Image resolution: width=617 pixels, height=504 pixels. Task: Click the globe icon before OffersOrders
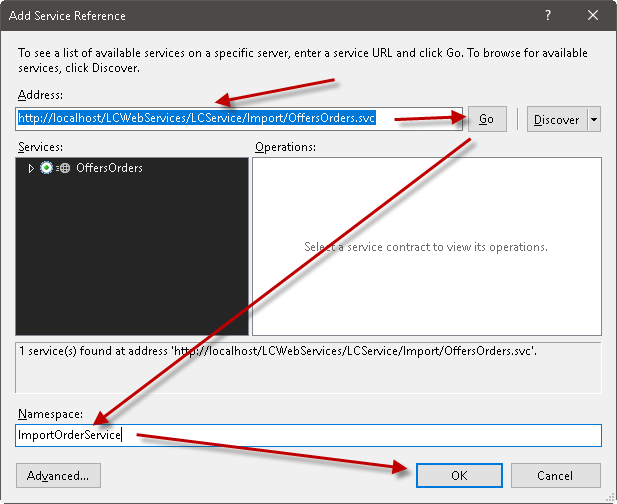click(64, 168)
